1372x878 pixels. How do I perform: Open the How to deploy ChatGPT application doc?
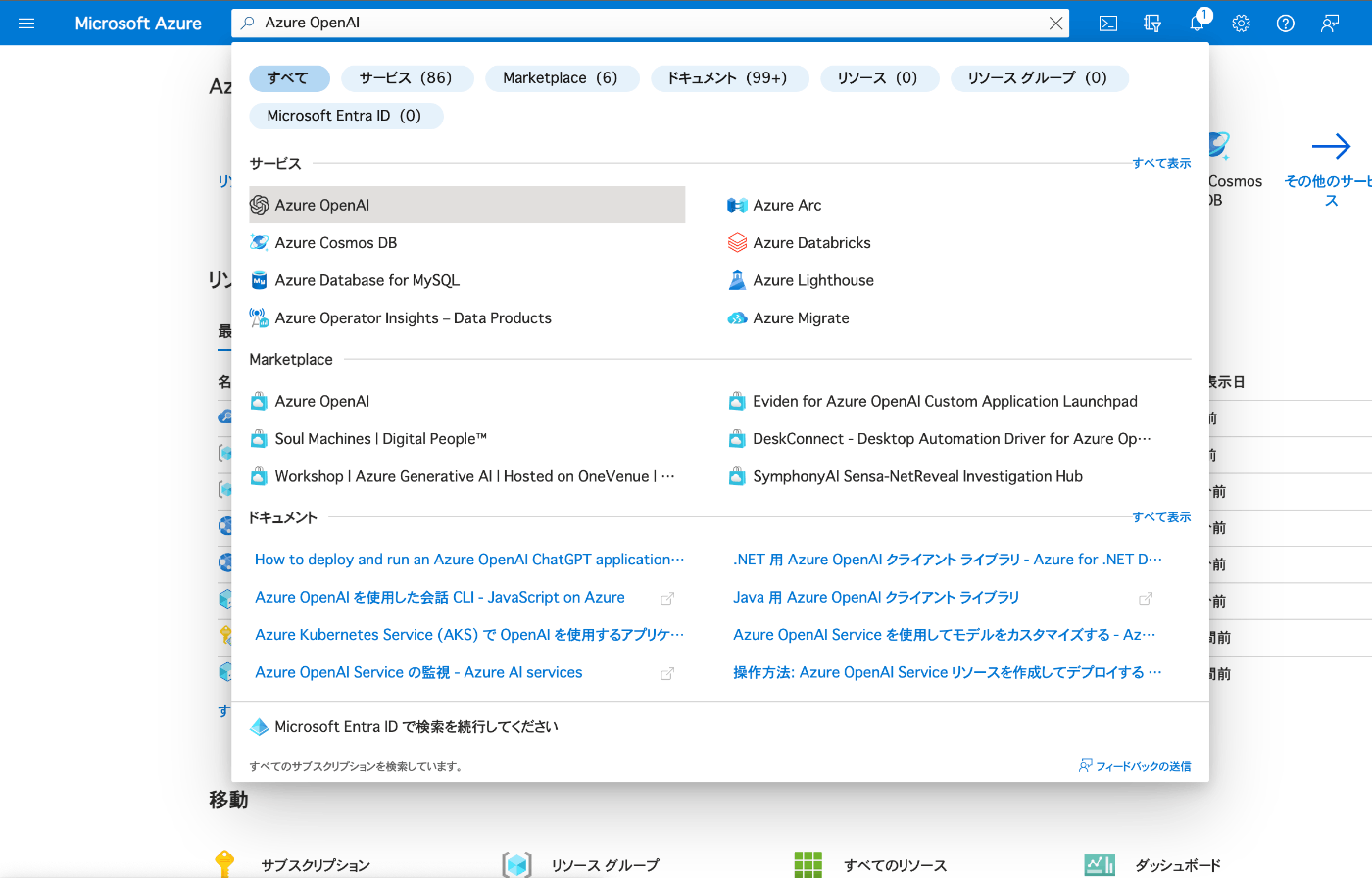coord(469,560)
